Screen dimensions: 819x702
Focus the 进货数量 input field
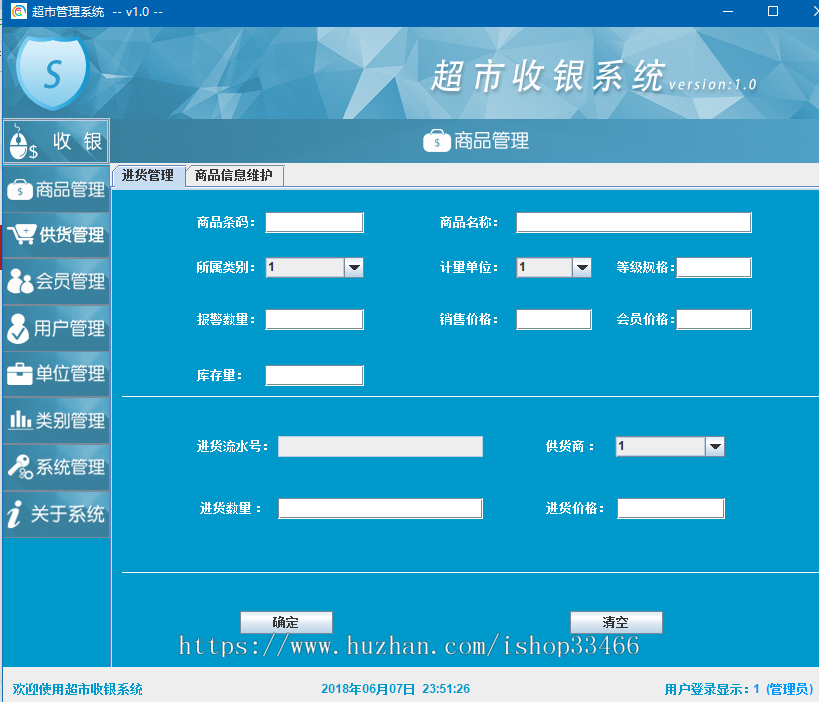point(380,509)
